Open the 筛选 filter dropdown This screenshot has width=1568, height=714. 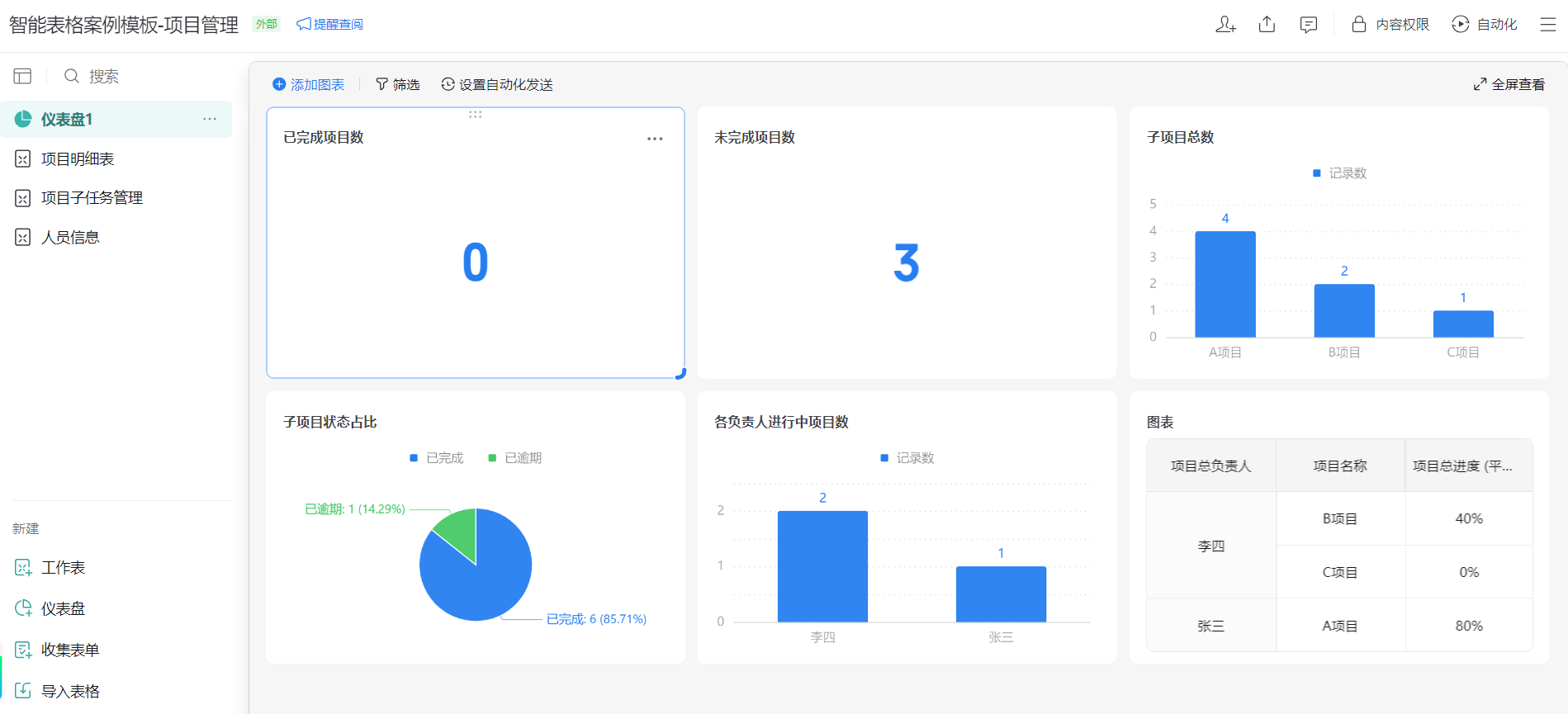coord(397,84)
